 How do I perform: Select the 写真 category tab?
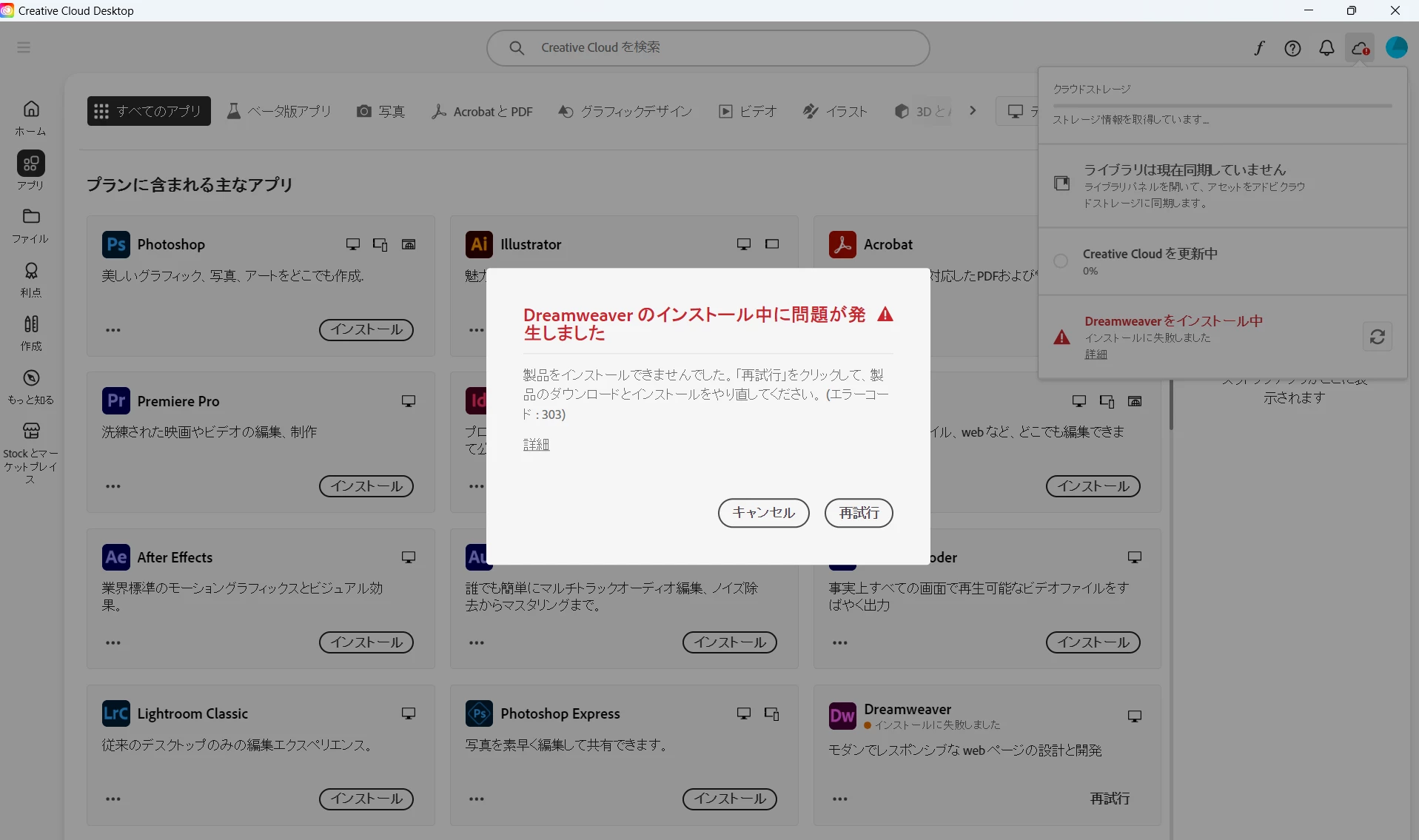pyautogui.click(x=381, y=111)
